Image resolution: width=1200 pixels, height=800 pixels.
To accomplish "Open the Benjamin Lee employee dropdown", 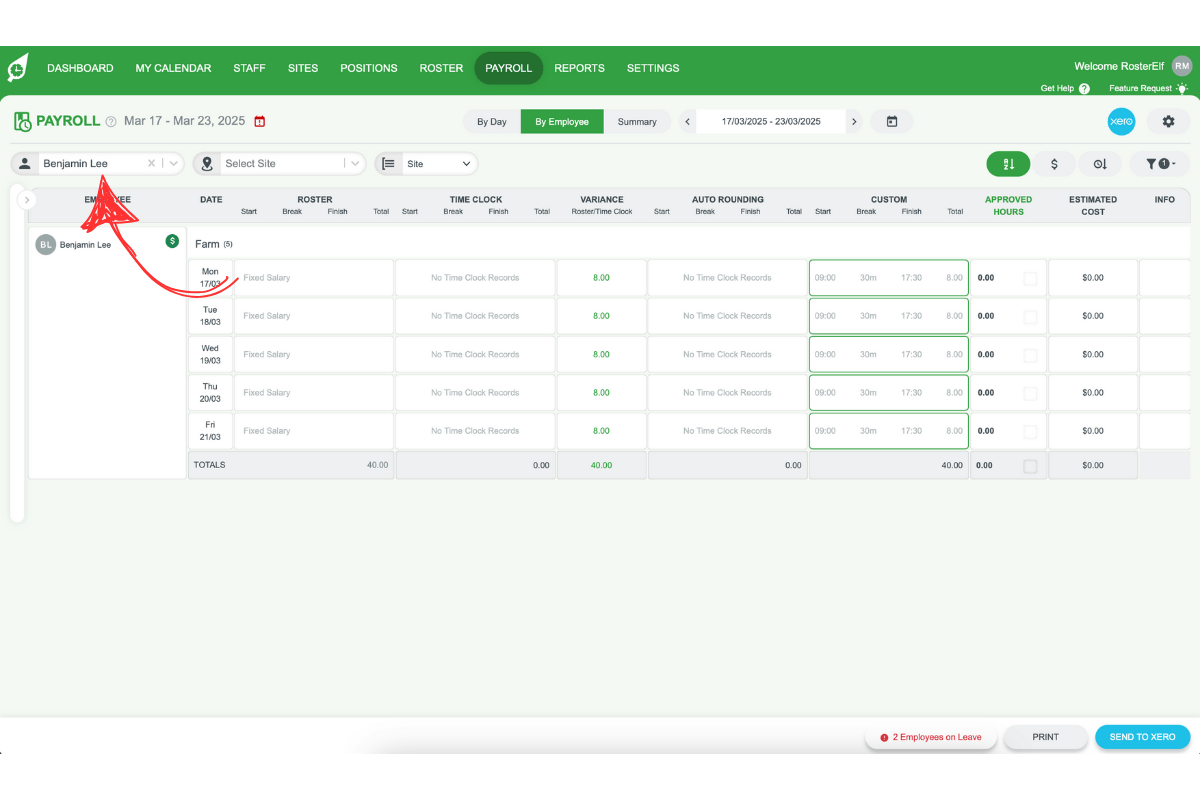I will 172,162.
